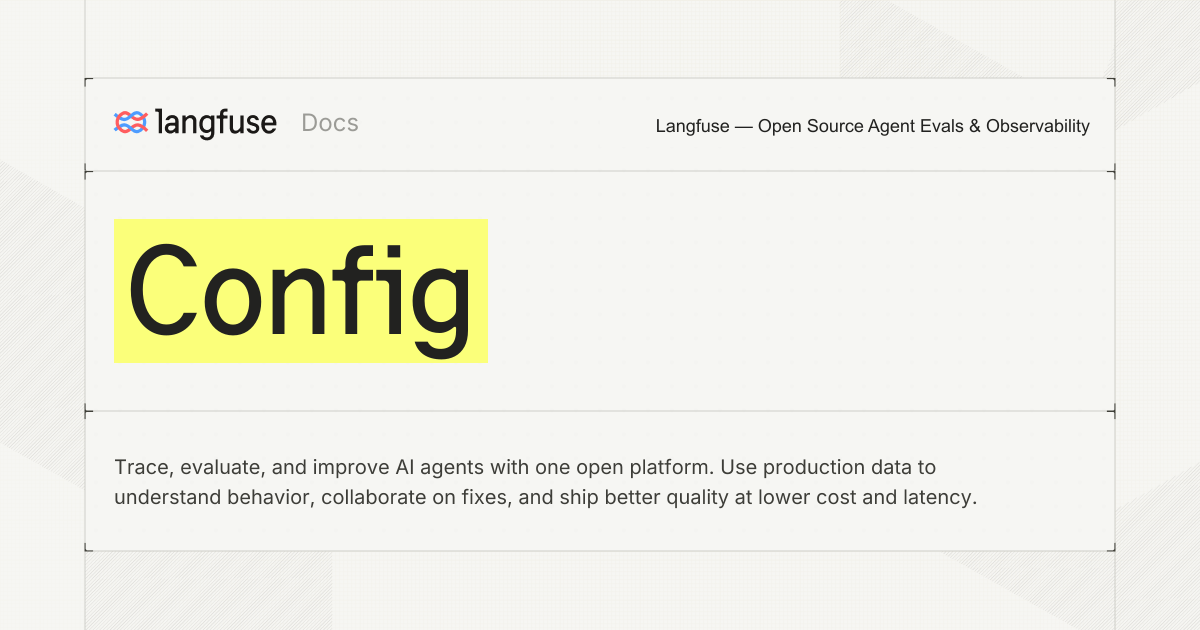Click the Langfuse logo icon
This screenshot has height=630, width=1200.
(131, 123)
